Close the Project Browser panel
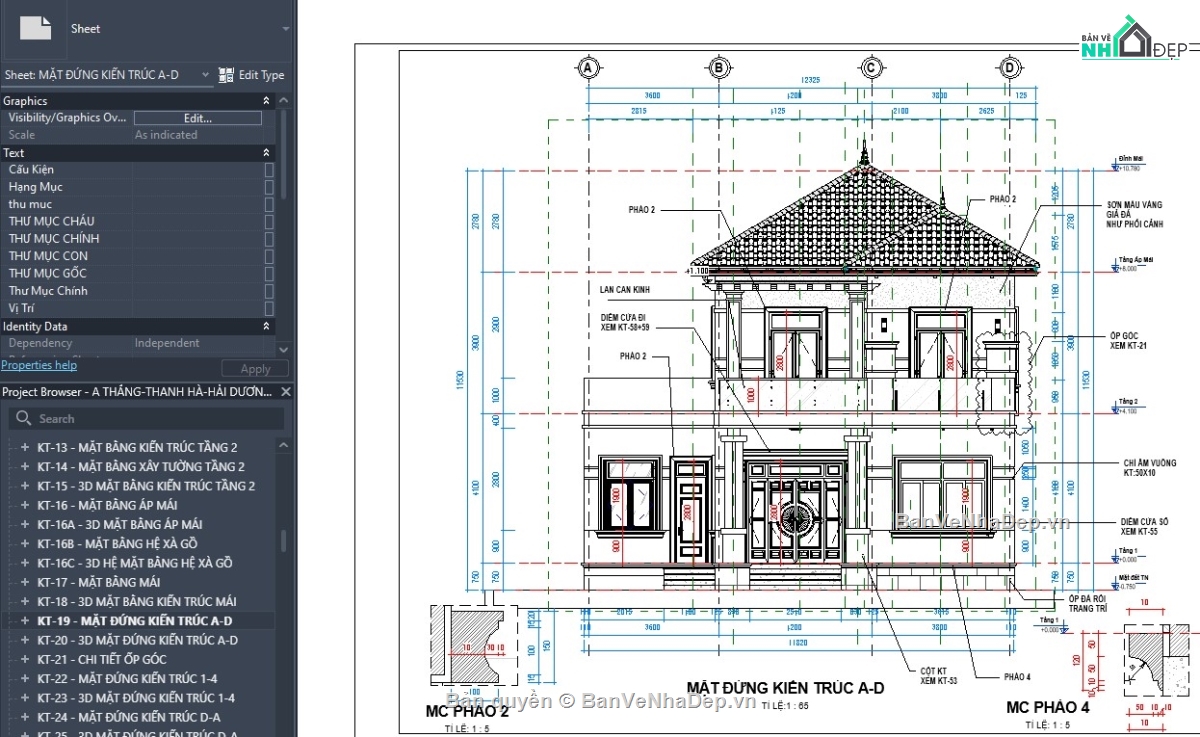This screenshot has height=737, width=1200. (x=285, y=392)
